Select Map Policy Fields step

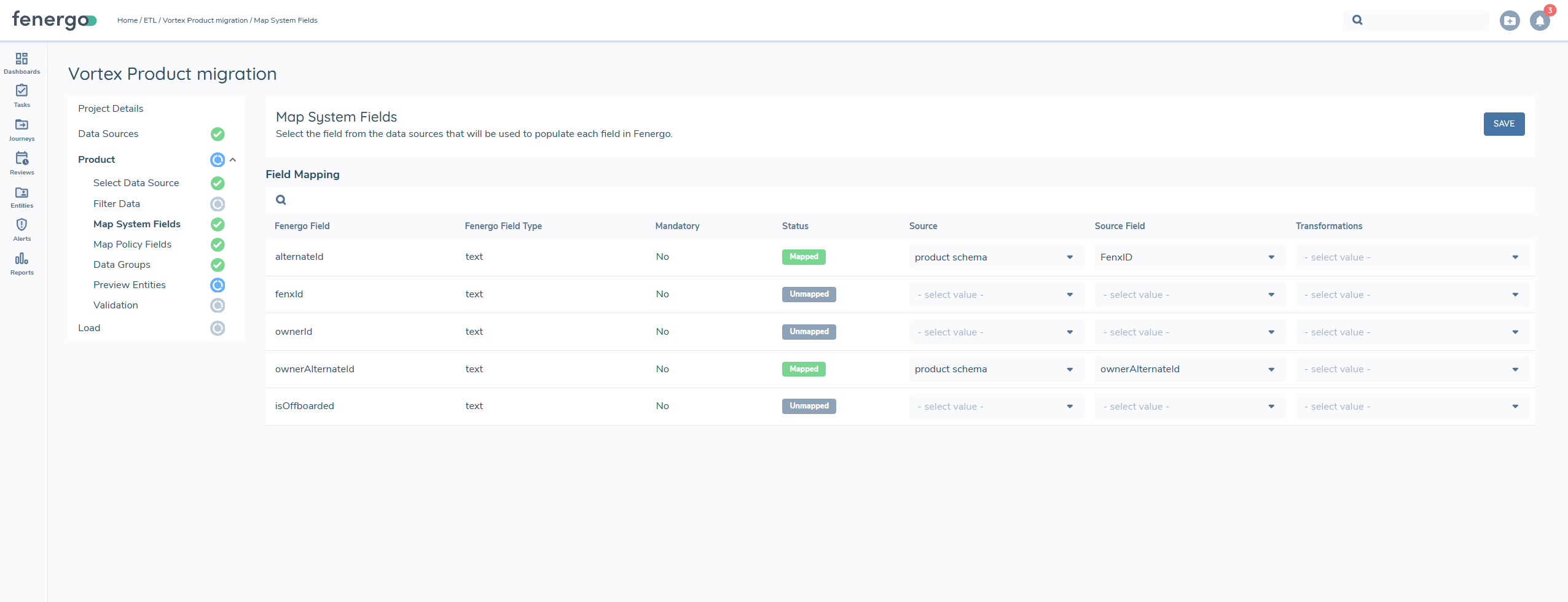pyautogui.click(x=133, y=244)
